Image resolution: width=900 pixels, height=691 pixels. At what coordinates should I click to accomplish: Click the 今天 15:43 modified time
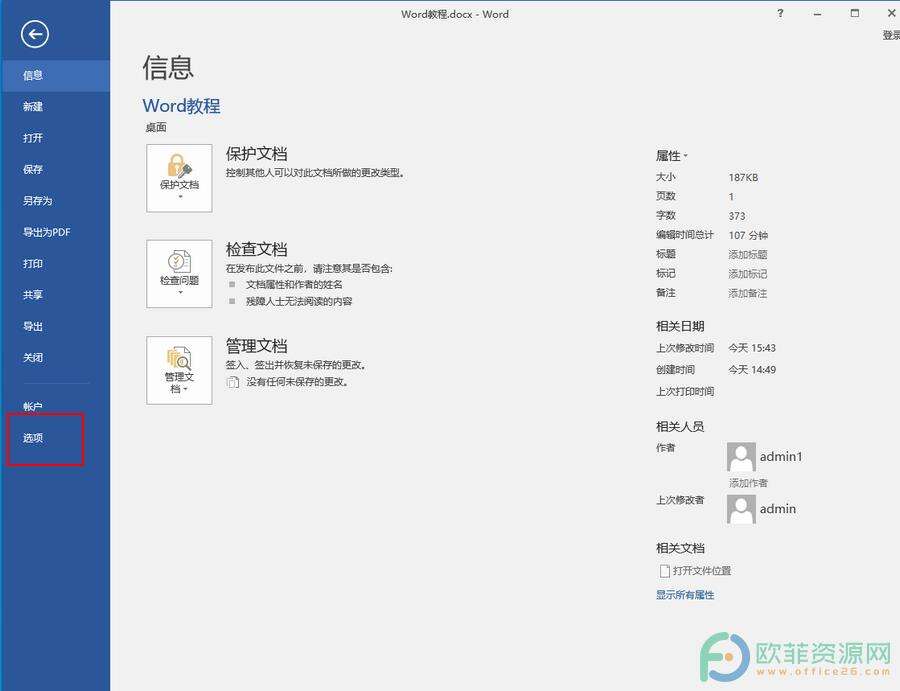click(752, 348)
